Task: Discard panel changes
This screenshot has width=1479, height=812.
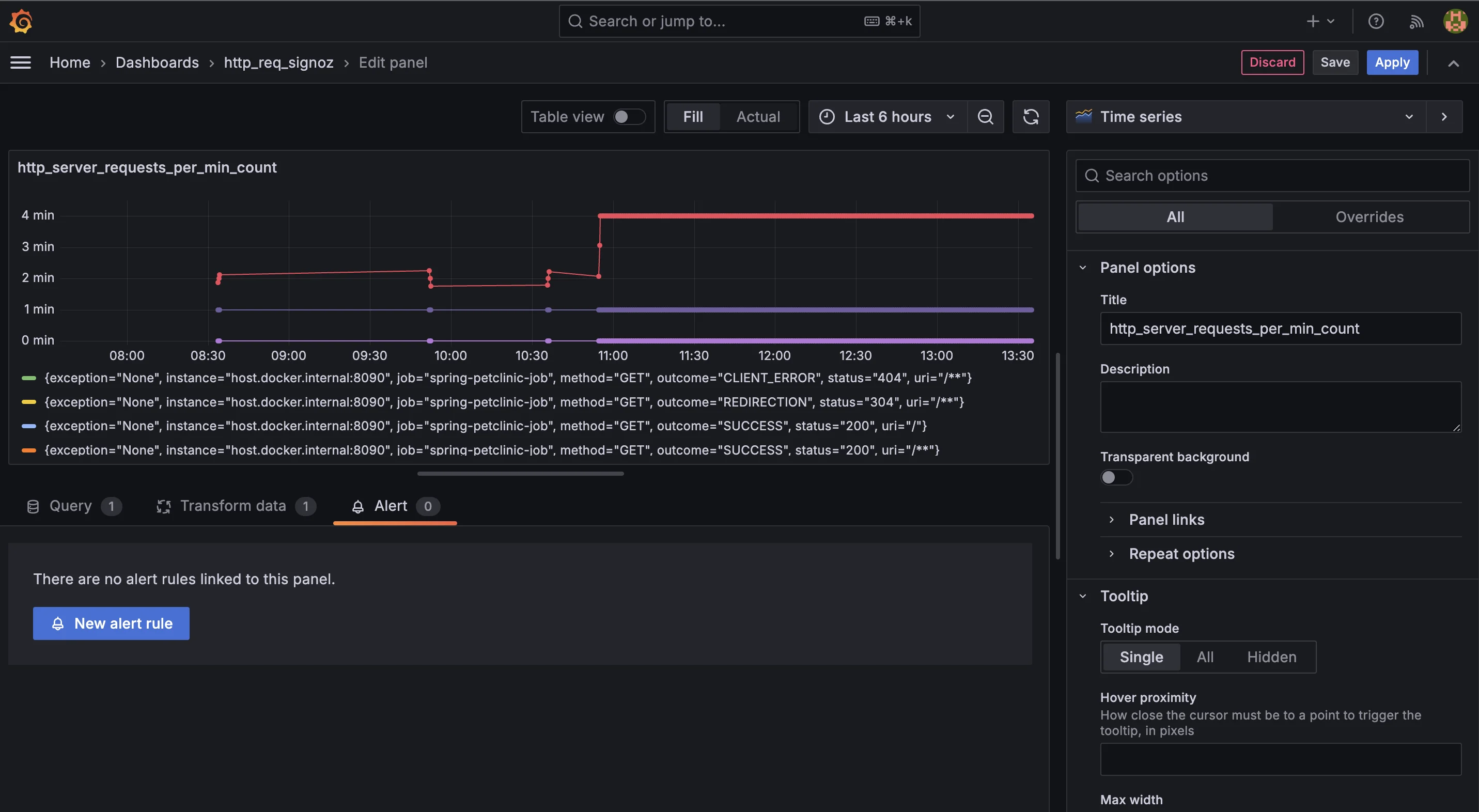Action: [x=1272, y=62]
